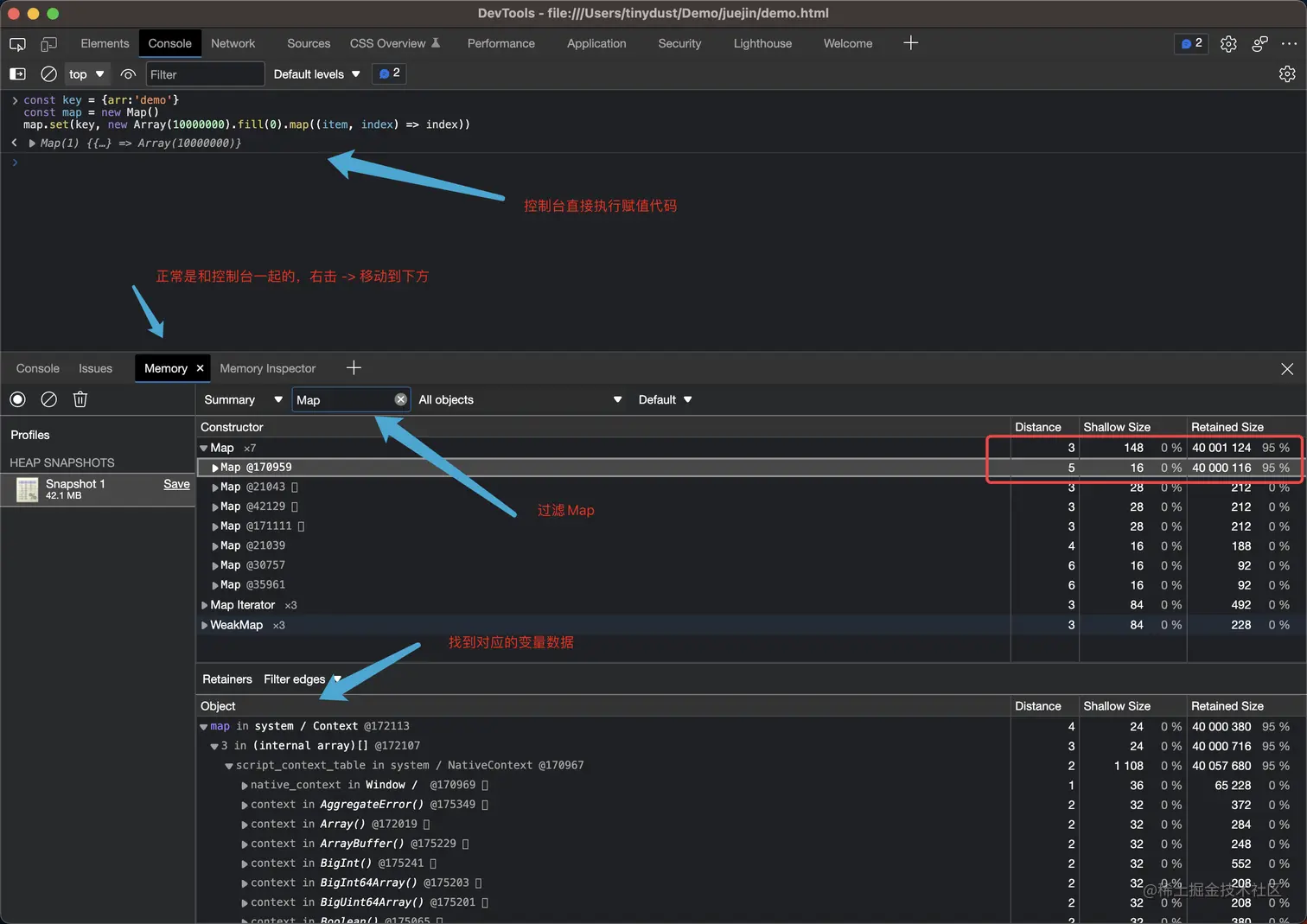Open the Filter edges dropdown

pyautogui.click(x=303, y=679)
